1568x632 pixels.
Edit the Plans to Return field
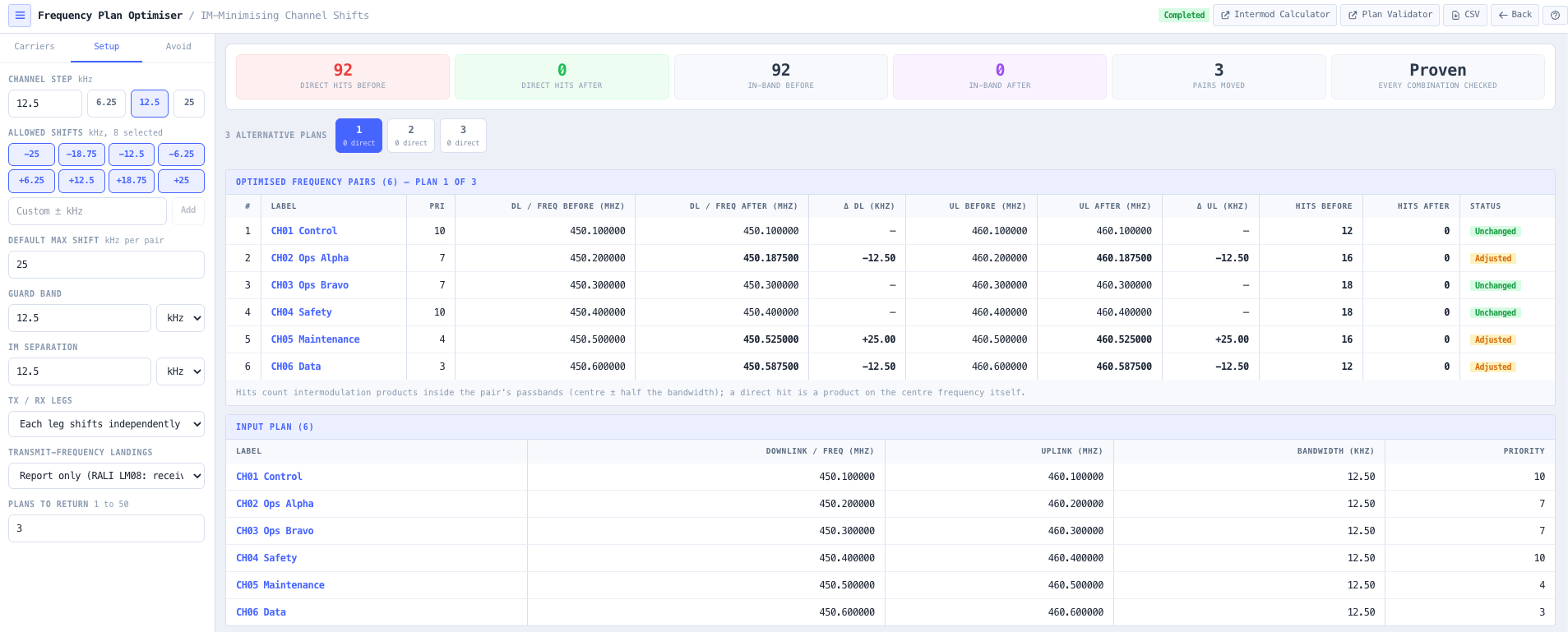(x=106, y=528)
